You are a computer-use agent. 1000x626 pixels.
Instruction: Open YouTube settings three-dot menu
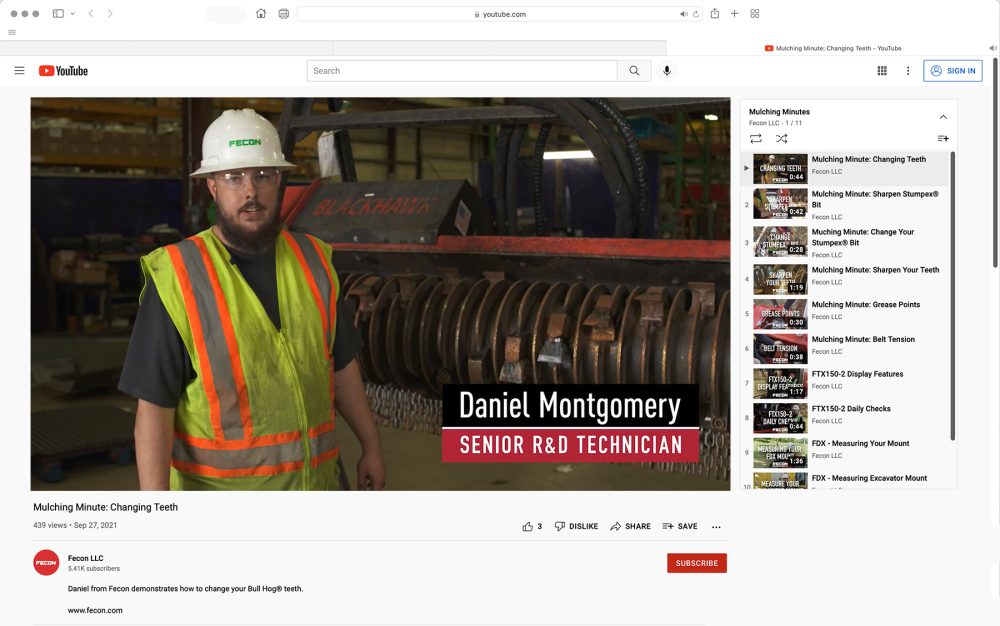[x=908, y=71]
